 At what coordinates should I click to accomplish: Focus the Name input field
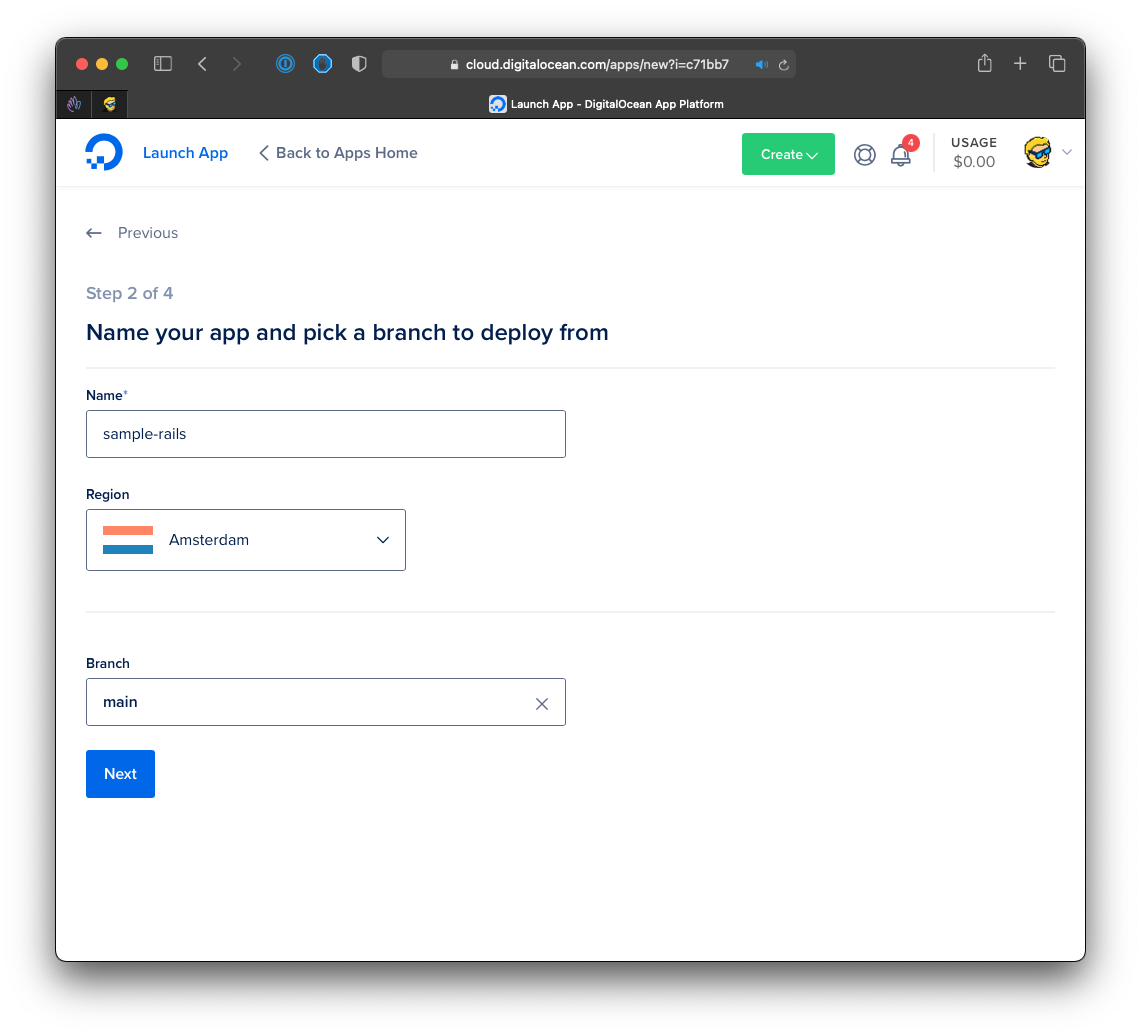pyautogui.click(x=326, y=434)
